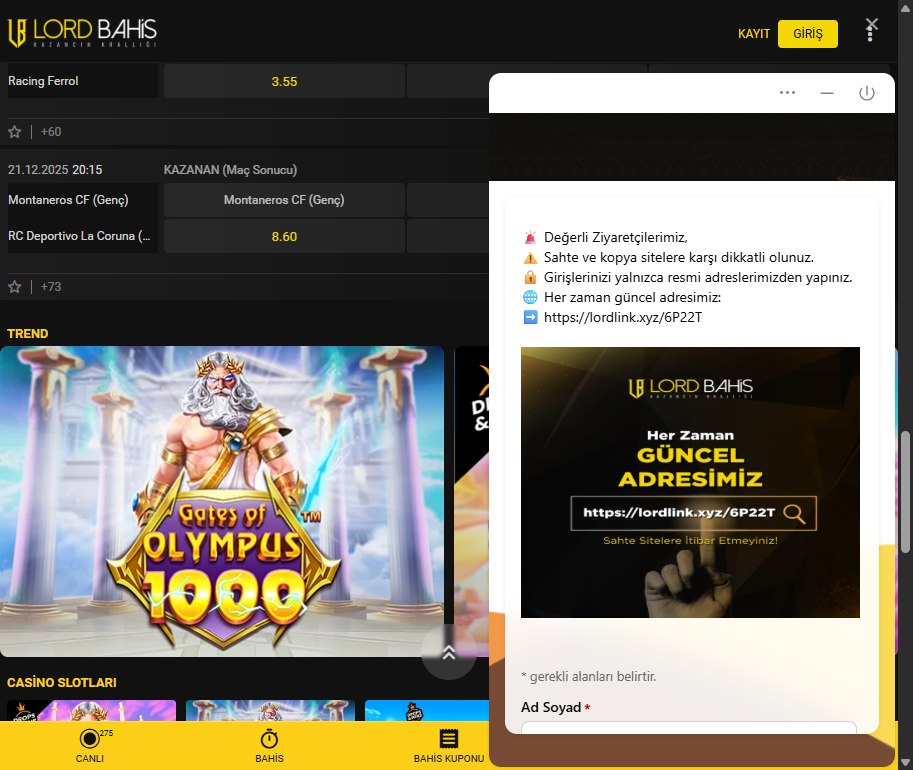Open the CANLI live tab

point(90,746)
